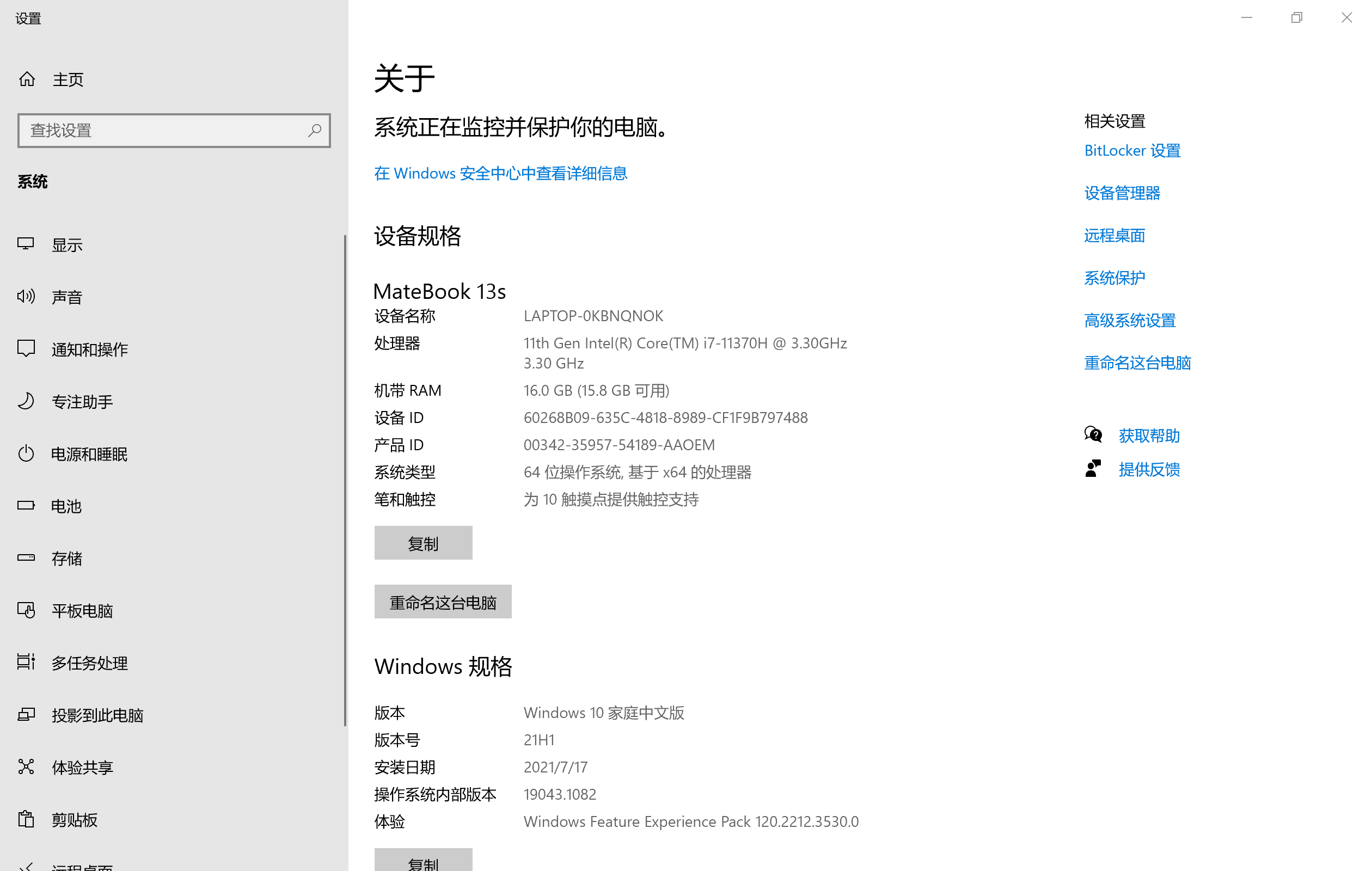Image resolution: width=1372 pixels, height=871 pixels.
Task: Click Windows Feature Experience Pack value
Action: [x=690, y=821]
